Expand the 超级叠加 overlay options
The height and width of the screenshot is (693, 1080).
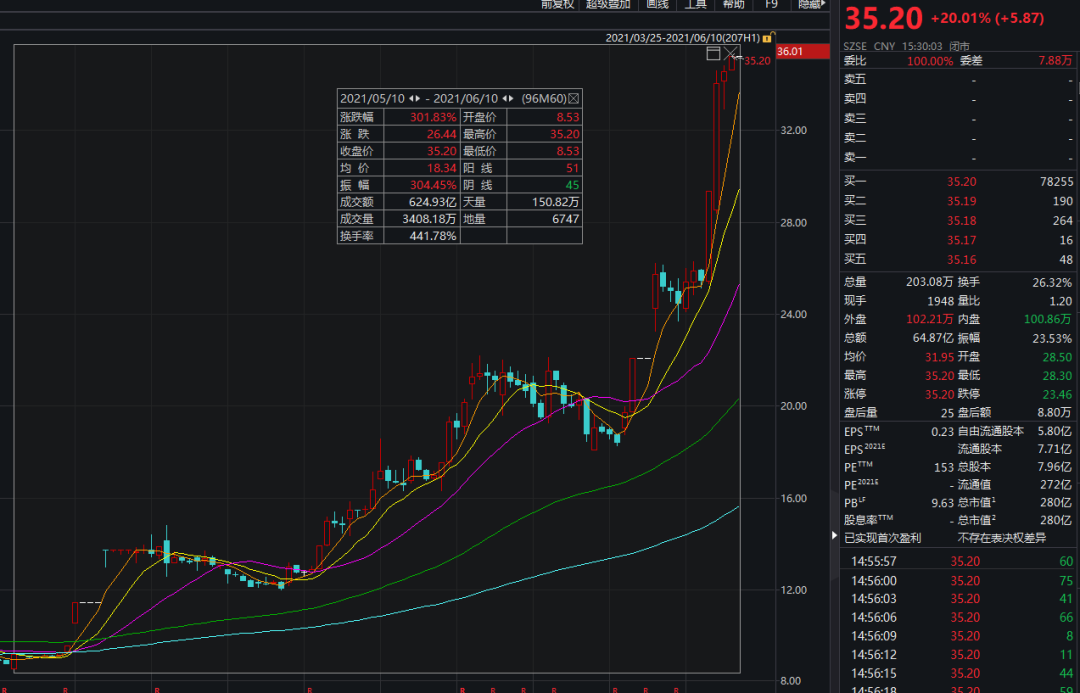pyautogui.click(x=608, y=4)
